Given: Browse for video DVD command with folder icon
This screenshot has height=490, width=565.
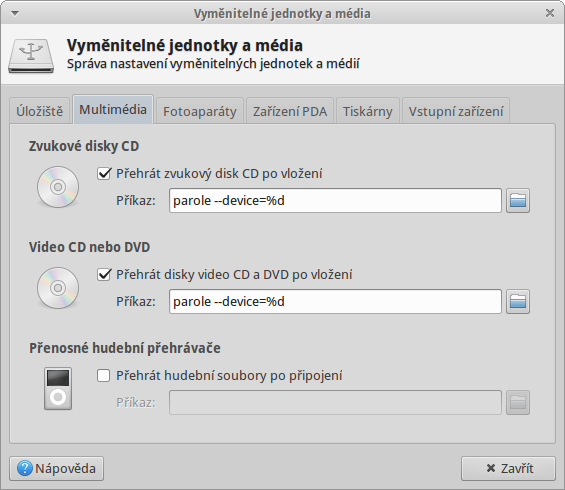Looking at the screenshot, I should [x=518, y=301].
